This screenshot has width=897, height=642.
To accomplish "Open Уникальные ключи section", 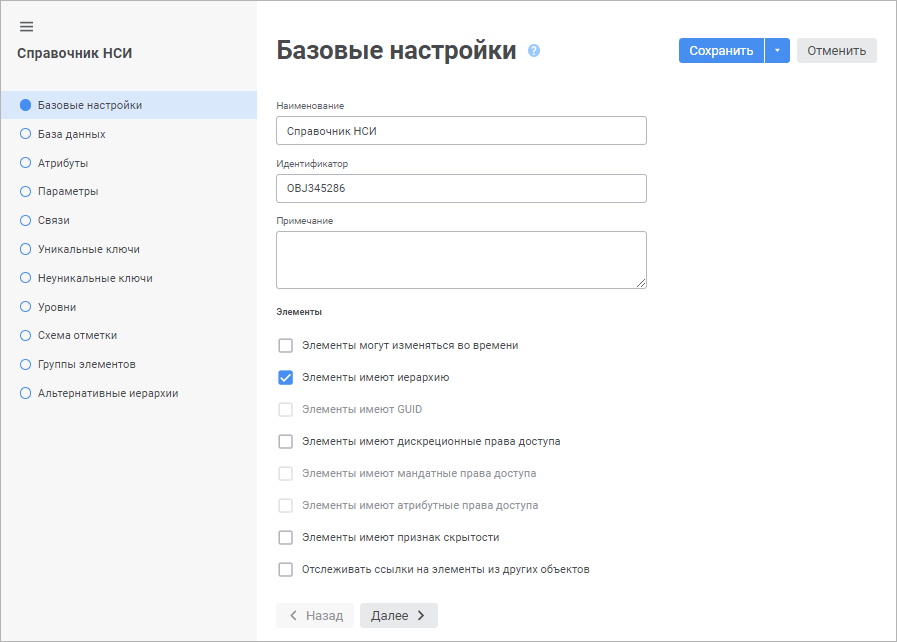I will point(88,249).
